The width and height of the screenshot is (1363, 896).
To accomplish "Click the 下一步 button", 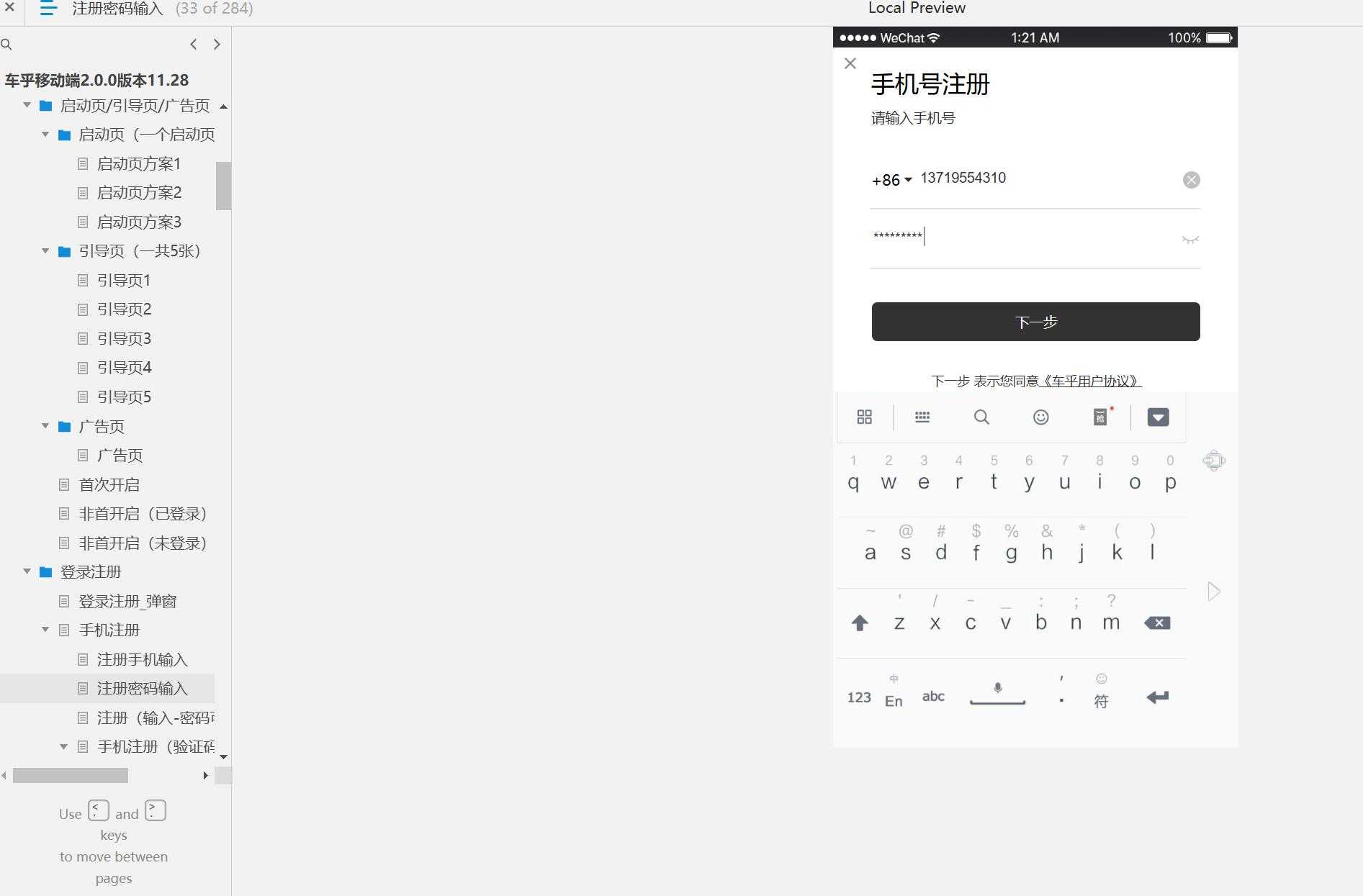I will (1035, 322).
